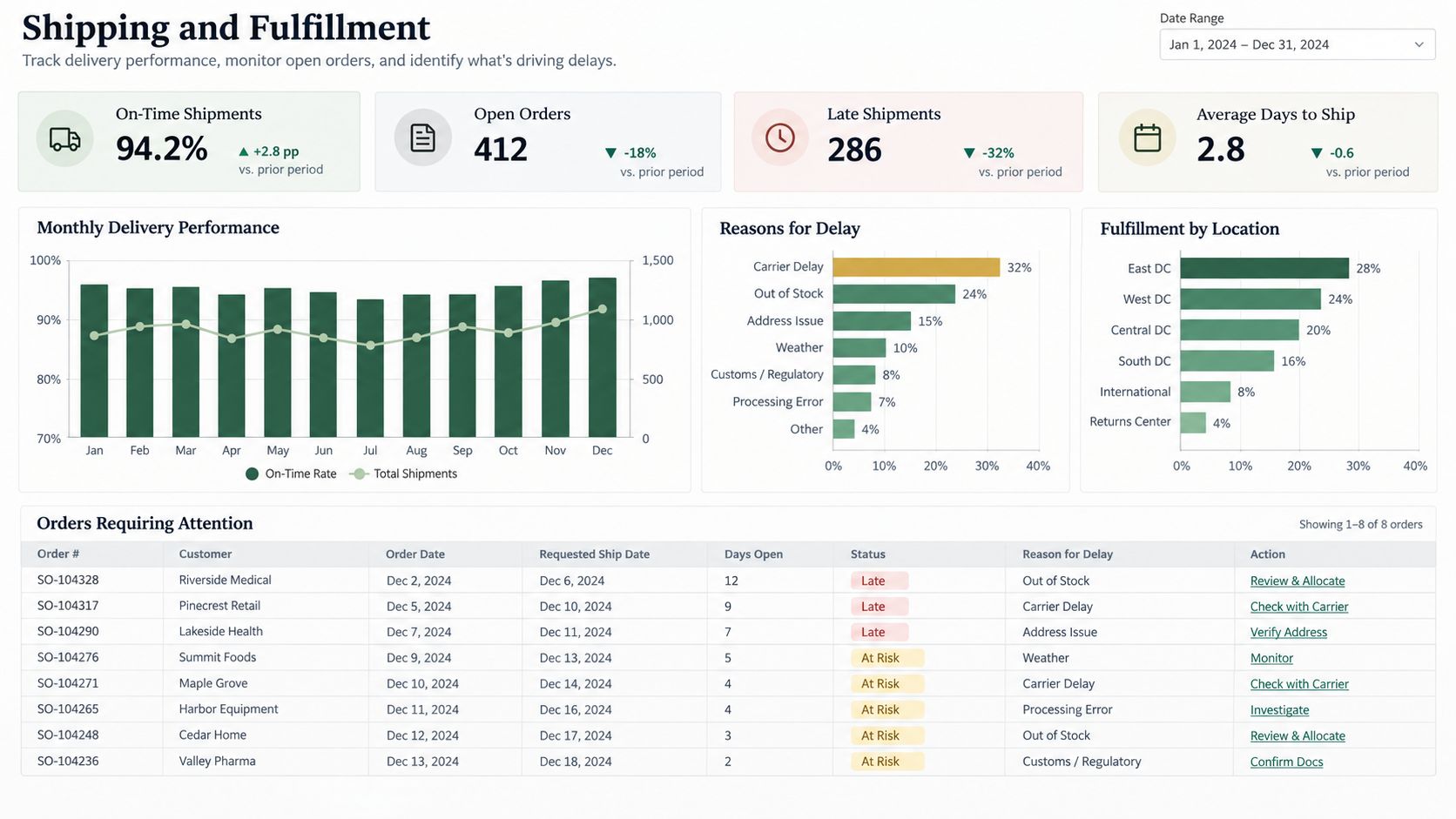
Task: Click the truck icon on On-Time Shipments card
Action: pyautogui.click(x=65, y=139)
